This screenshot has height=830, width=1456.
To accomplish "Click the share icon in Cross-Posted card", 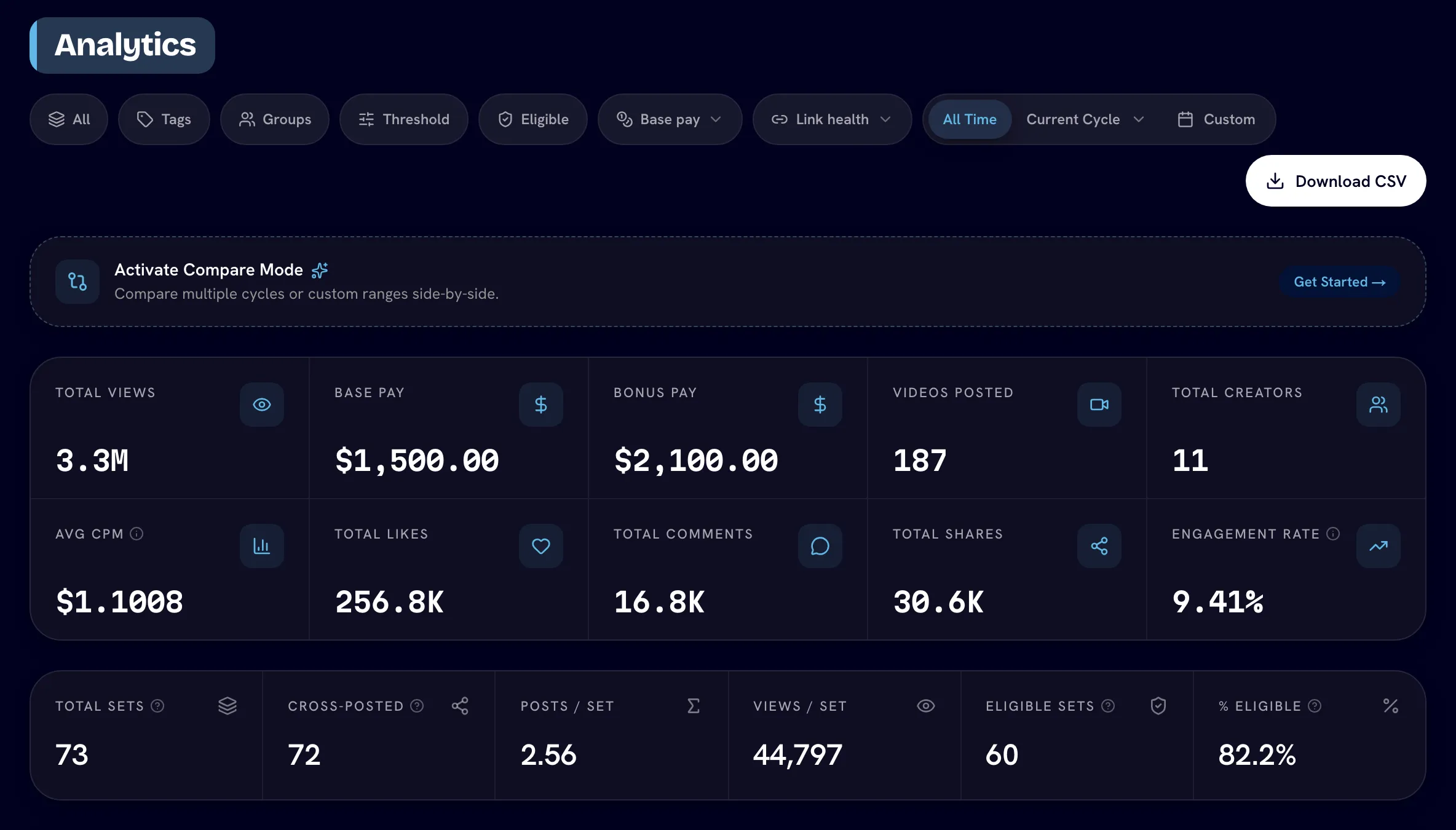I will [x=460, y=706].
